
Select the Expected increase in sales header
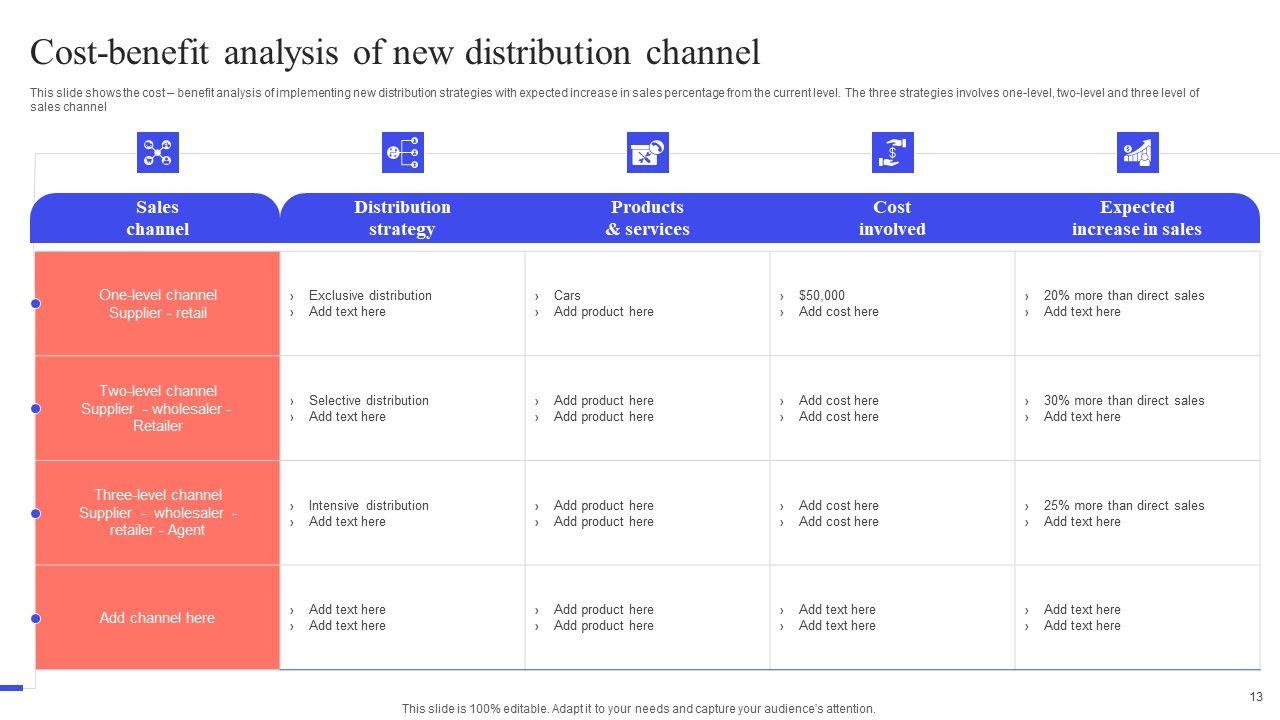1137,218
